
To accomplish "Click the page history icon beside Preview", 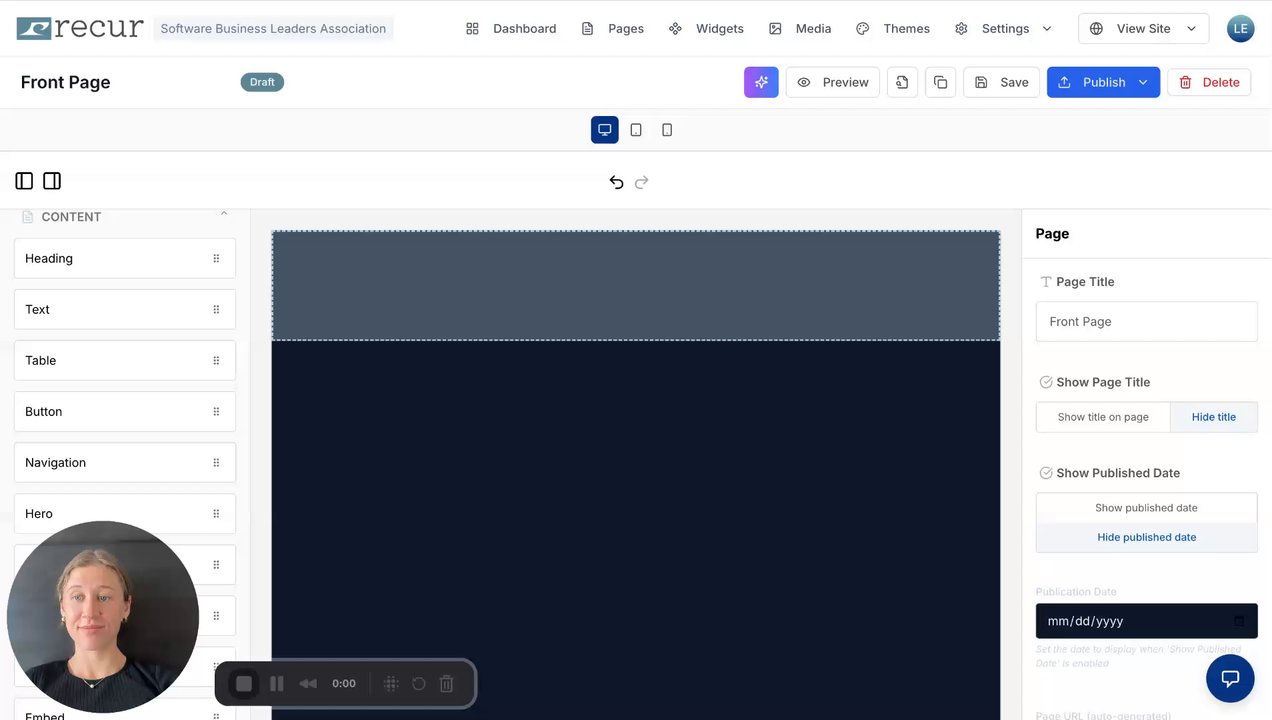I will 902,82.
